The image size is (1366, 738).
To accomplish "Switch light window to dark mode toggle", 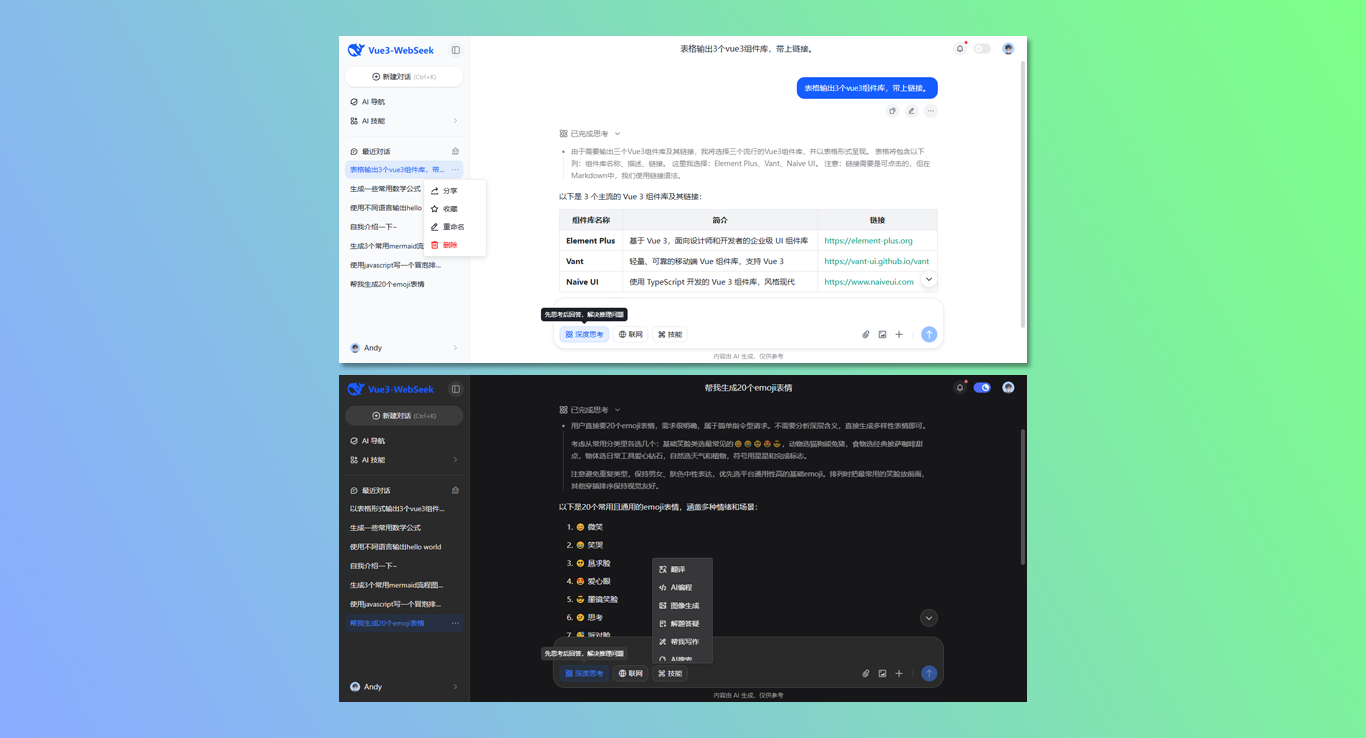I will [982, 48].
